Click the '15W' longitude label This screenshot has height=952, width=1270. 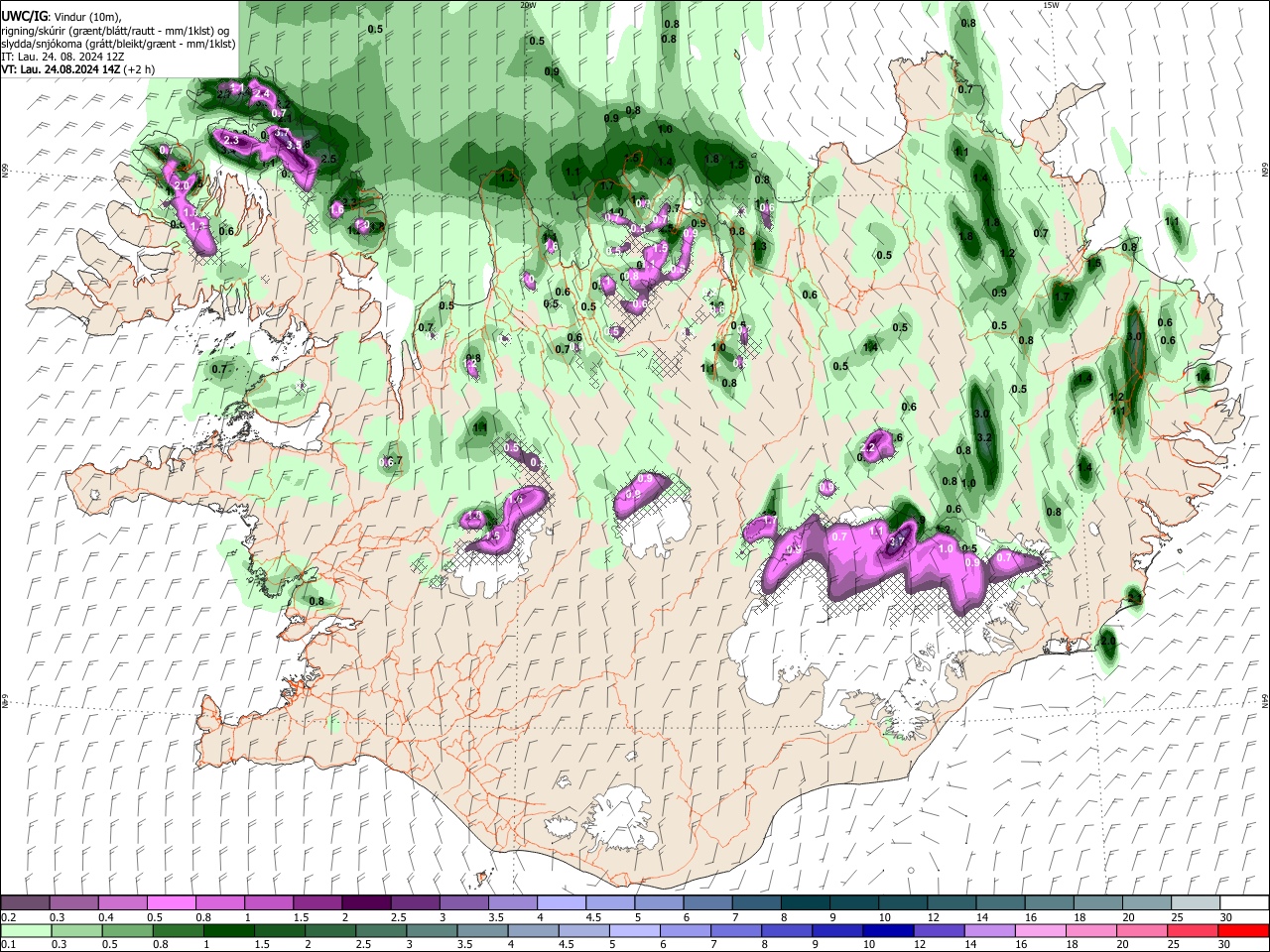pyautogui.click(x=1051, y=5)
